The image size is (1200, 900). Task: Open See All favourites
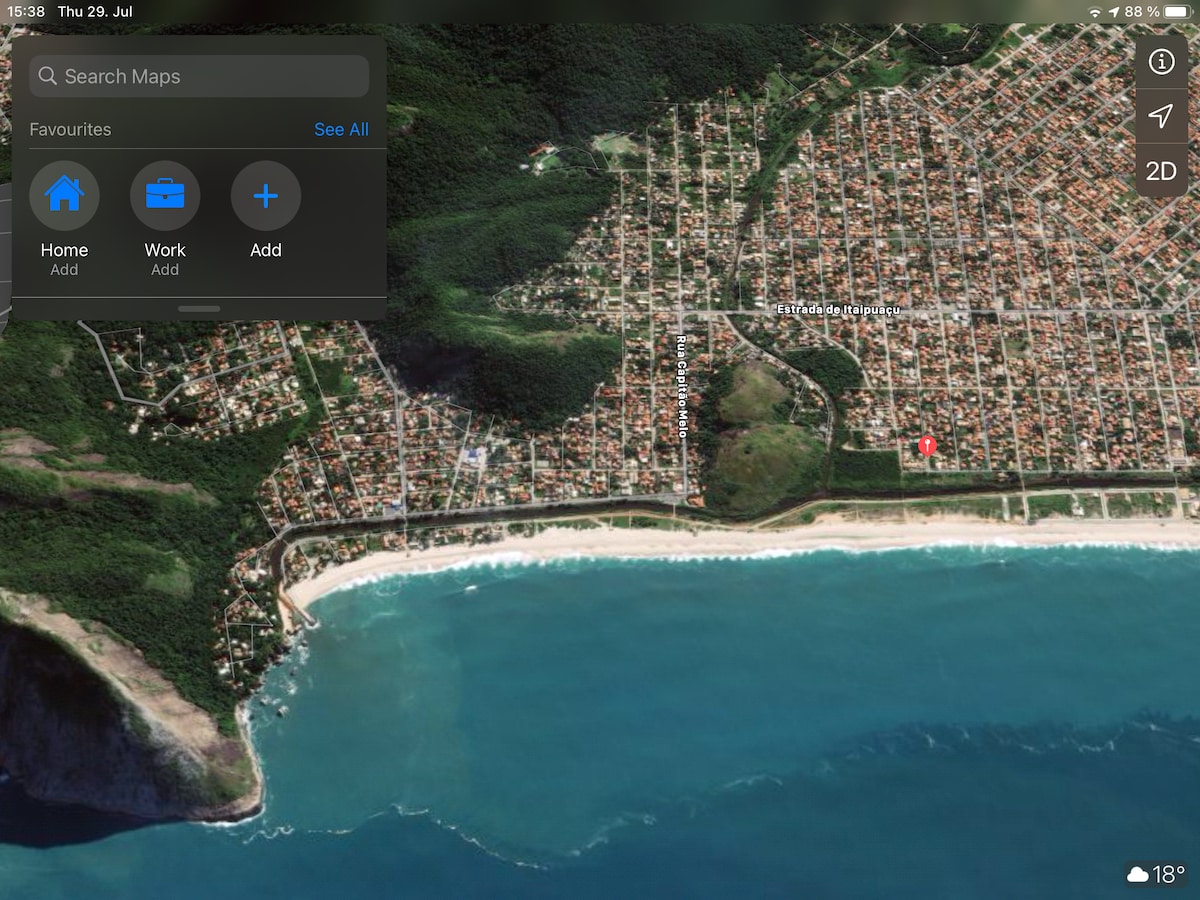(x=341, y=129)
